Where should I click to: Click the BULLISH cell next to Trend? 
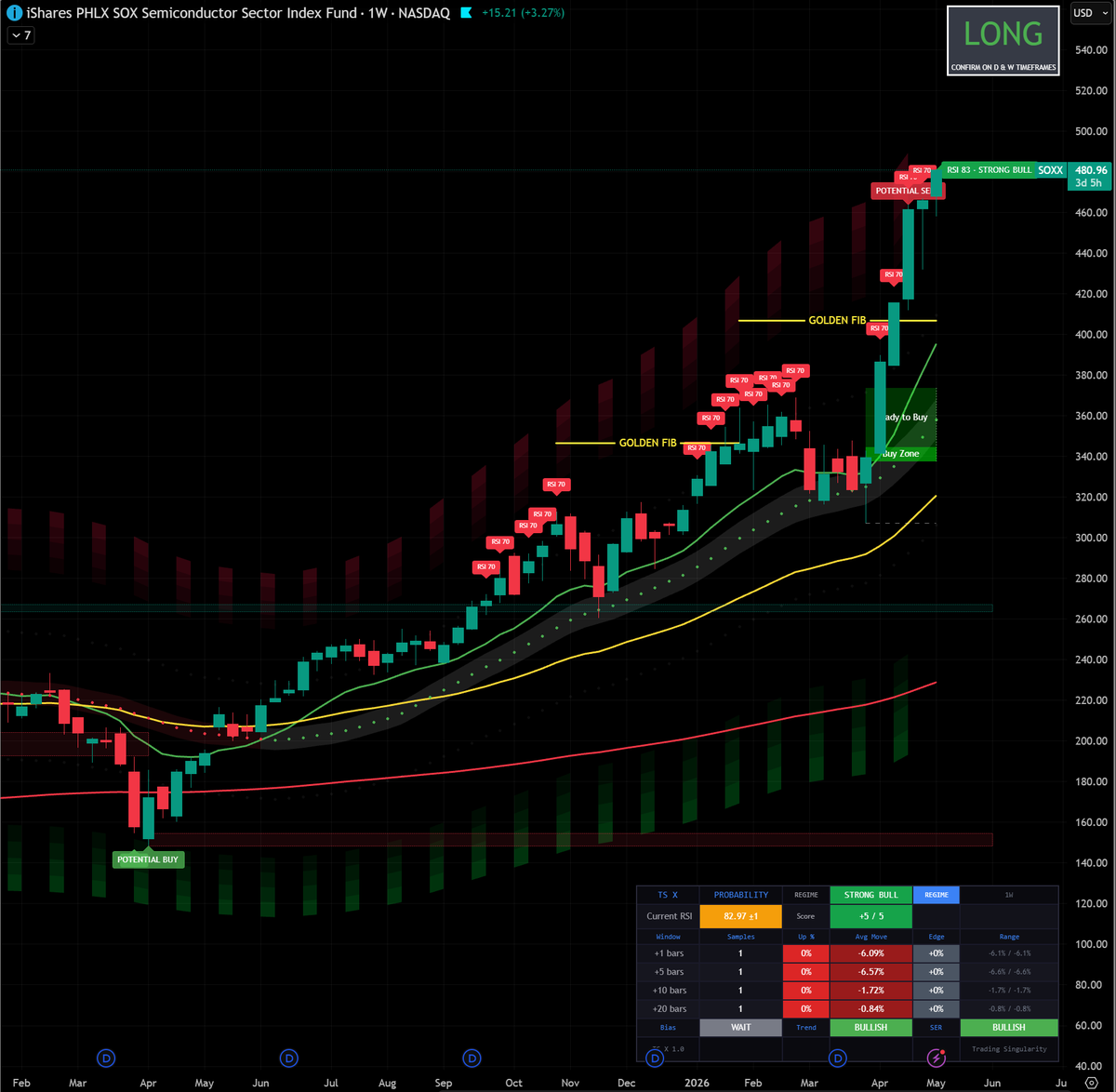click(x=871, y=1028)
